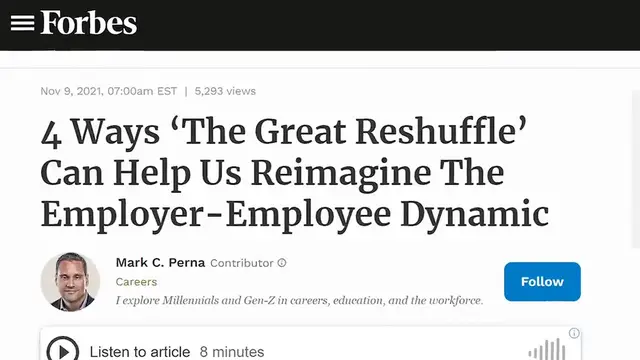Click the audio player info icon
This screenshot has height=360, width=640.
(x=574, y=333)
